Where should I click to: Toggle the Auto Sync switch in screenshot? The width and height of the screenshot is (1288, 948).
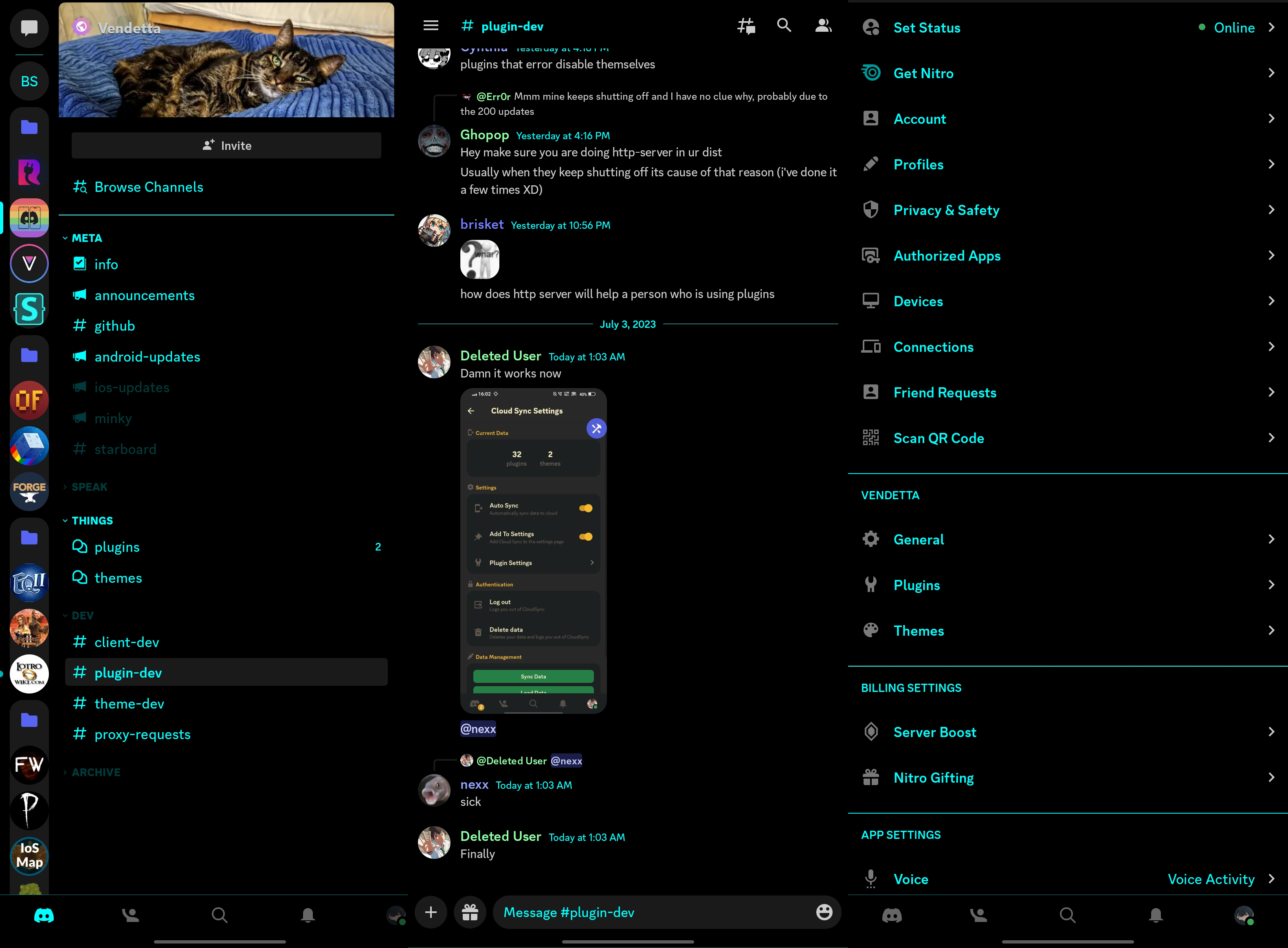coord(585,508)
